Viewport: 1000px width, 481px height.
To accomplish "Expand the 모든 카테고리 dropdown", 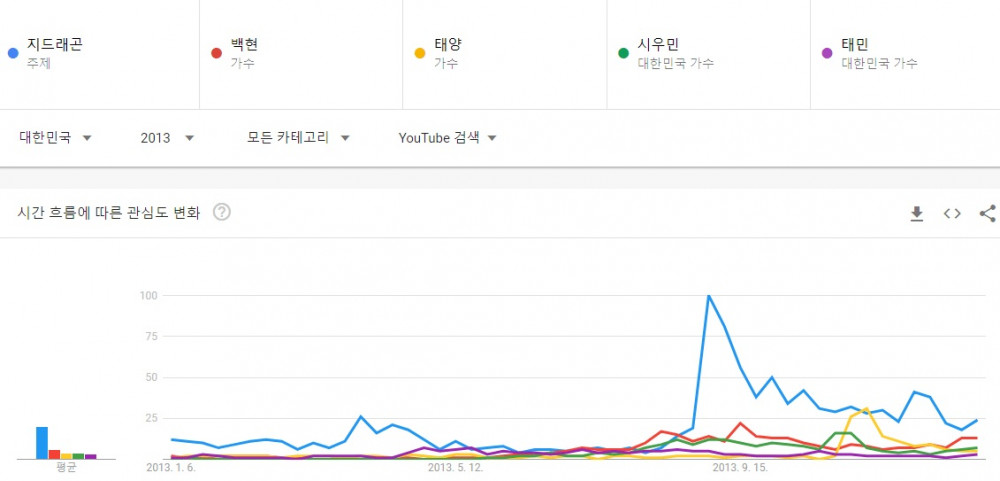I will point(298,138).
